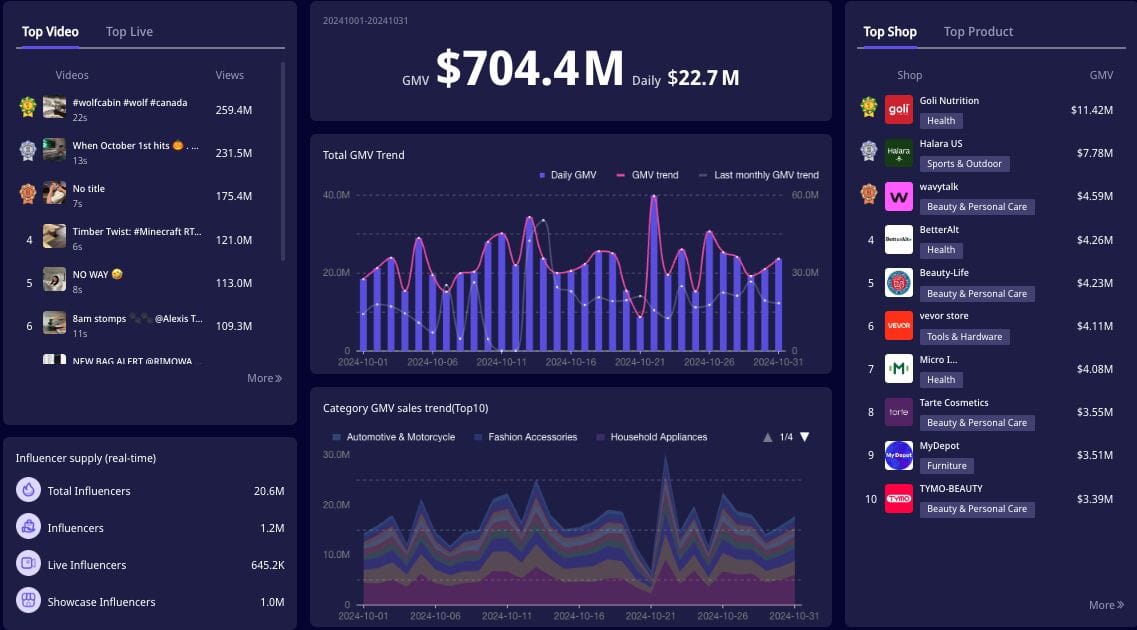This screenshot has width=1137, height=630.
Task: Open the wavytalk shop icon
Action: [899, 196]
